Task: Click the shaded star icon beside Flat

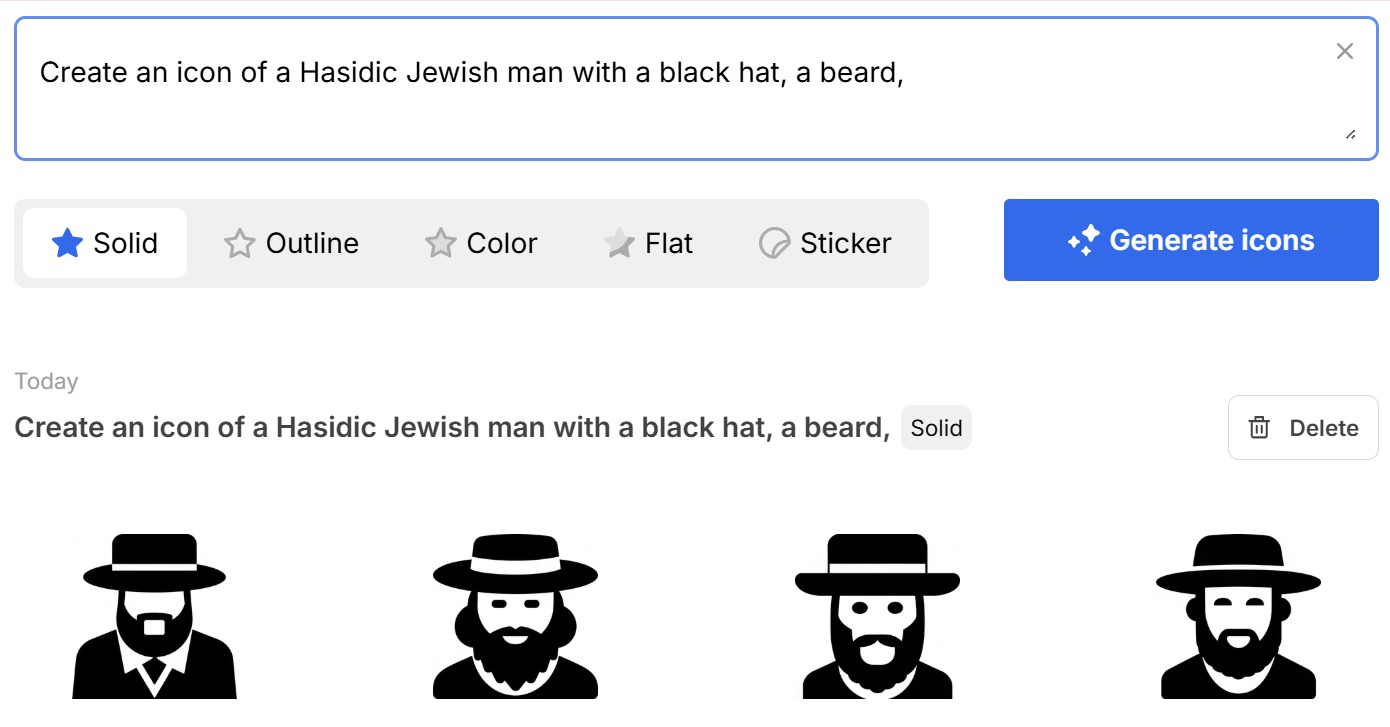Action: (x=620, y=243)
